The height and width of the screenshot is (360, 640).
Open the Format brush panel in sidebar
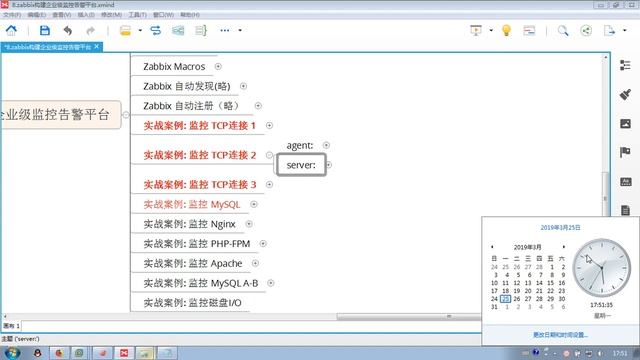click(625, 94)
